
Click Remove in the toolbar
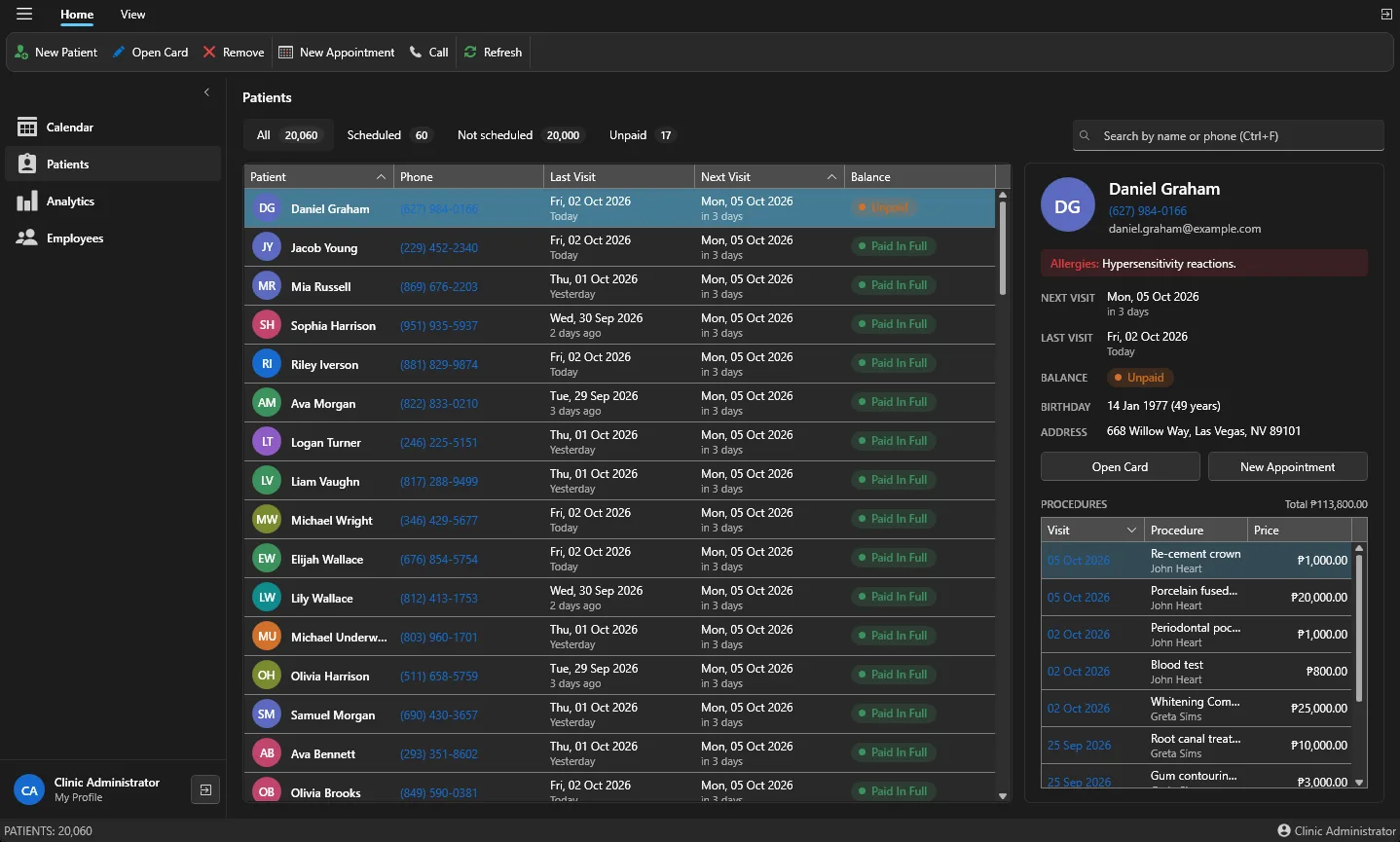pos(234,53)
